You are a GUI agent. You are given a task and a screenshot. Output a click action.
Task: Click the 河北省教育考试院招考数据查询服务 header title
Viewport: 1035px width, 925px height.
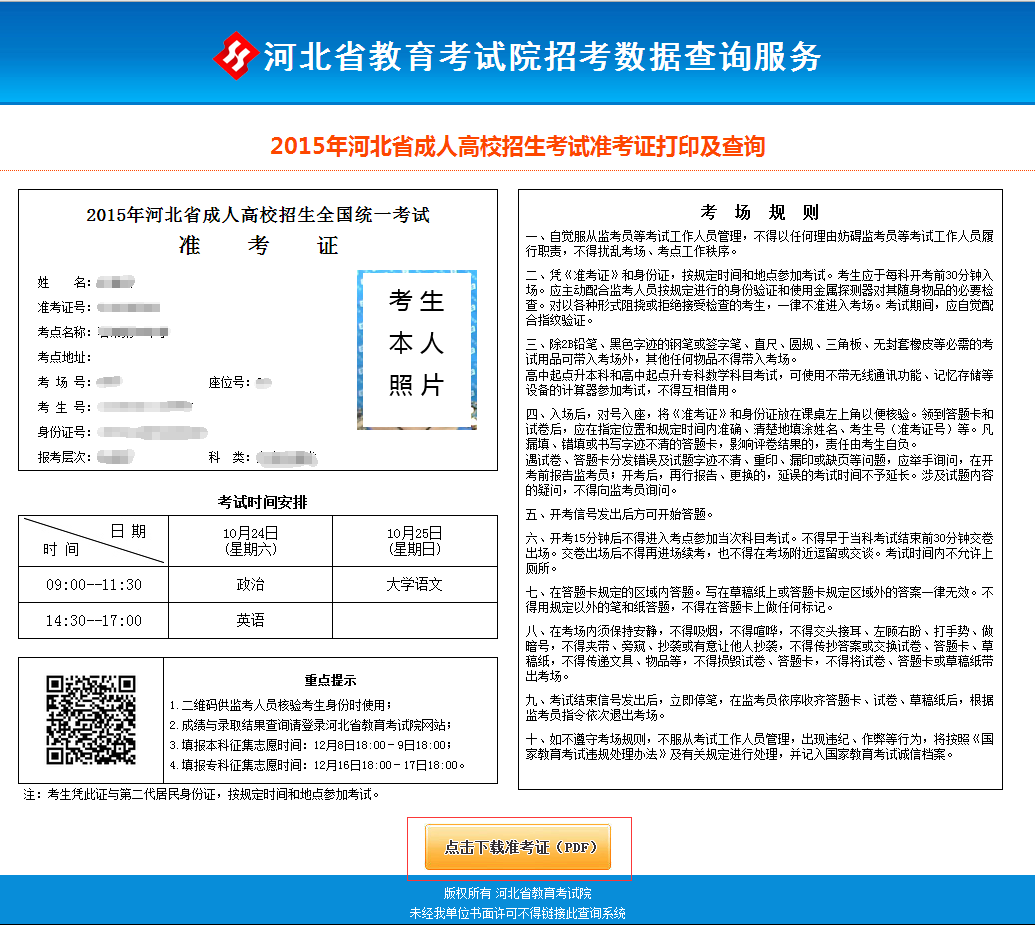[x=542, y=57]
